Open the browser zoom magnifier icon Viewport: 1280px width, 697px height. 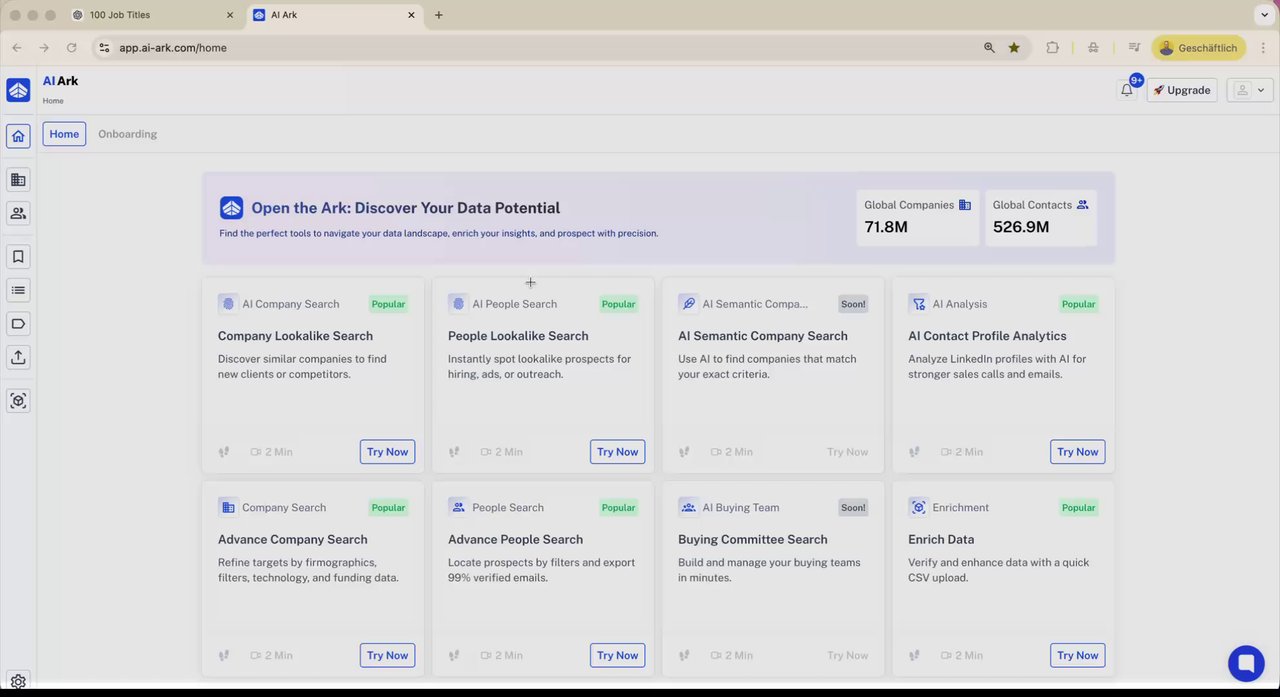click(989, 47)
